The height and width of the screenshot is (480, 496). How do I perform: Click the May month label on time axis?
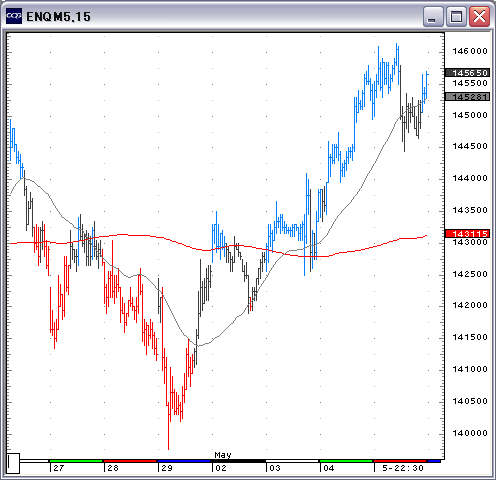click(223, 455)
